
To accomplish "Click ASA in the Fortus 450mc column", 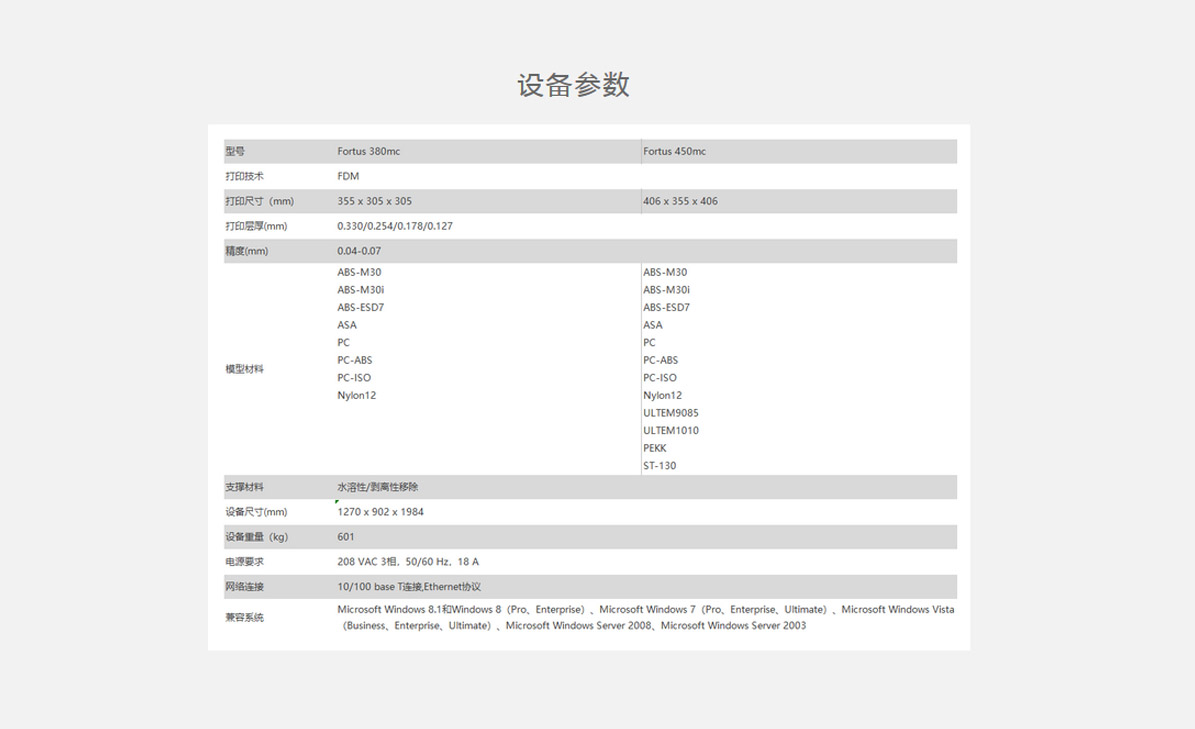I will click(x=652, y=325).
